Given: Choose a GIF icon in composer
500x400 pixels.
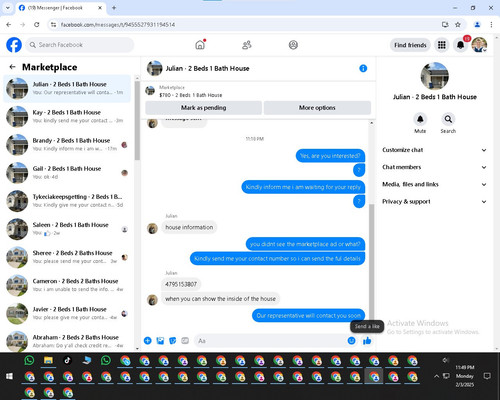Looking at the screenshot, I should pyautogui.click(x=185, y=341).
